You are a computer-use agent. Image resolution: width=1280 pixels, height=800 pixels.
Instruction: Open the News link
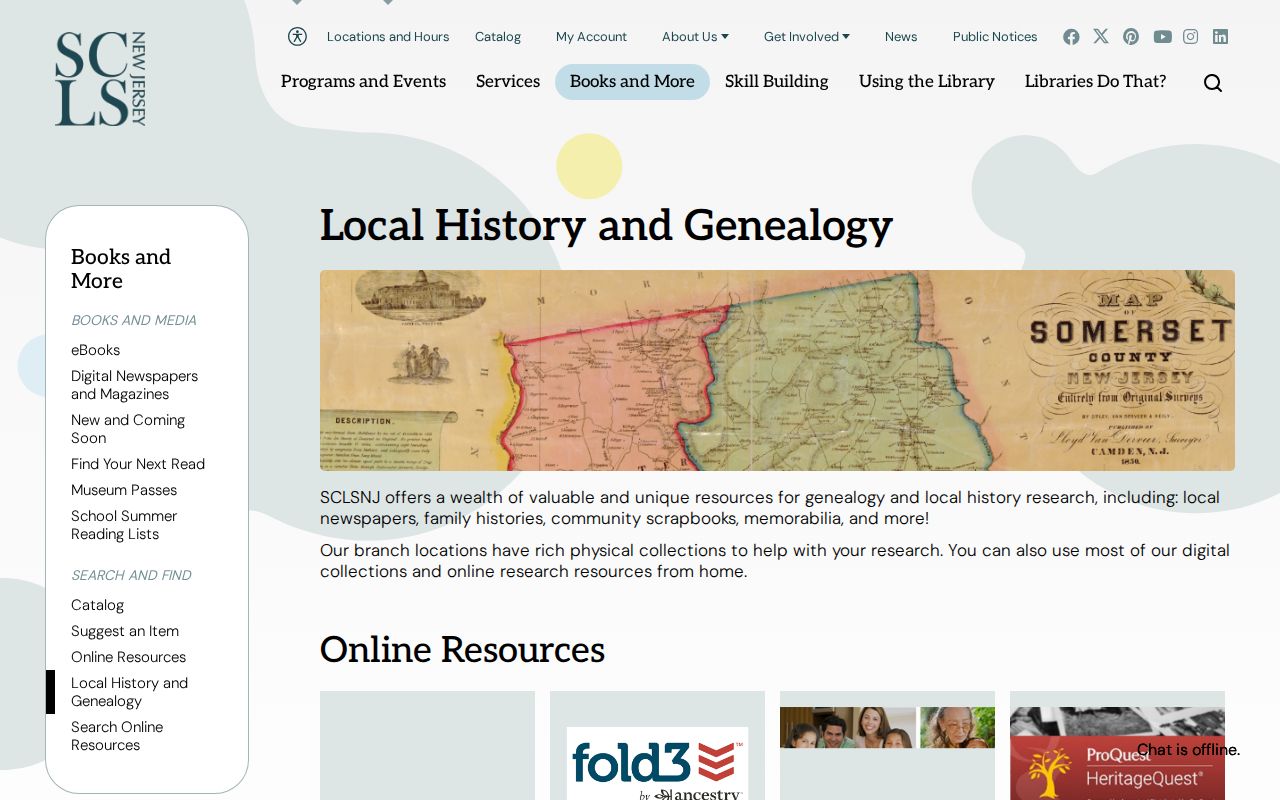901,37
